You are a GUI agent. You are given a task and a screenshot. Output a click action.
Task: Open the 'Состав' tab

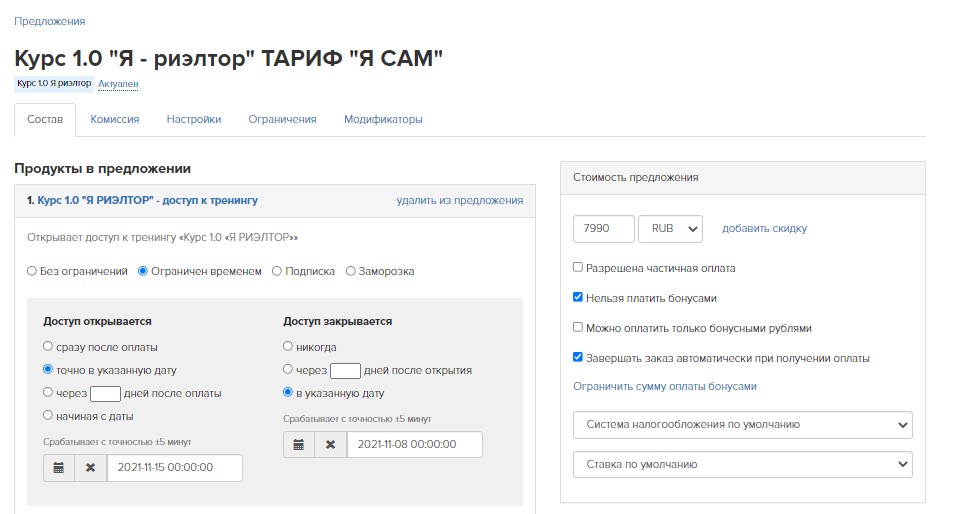tap(45, 120)
